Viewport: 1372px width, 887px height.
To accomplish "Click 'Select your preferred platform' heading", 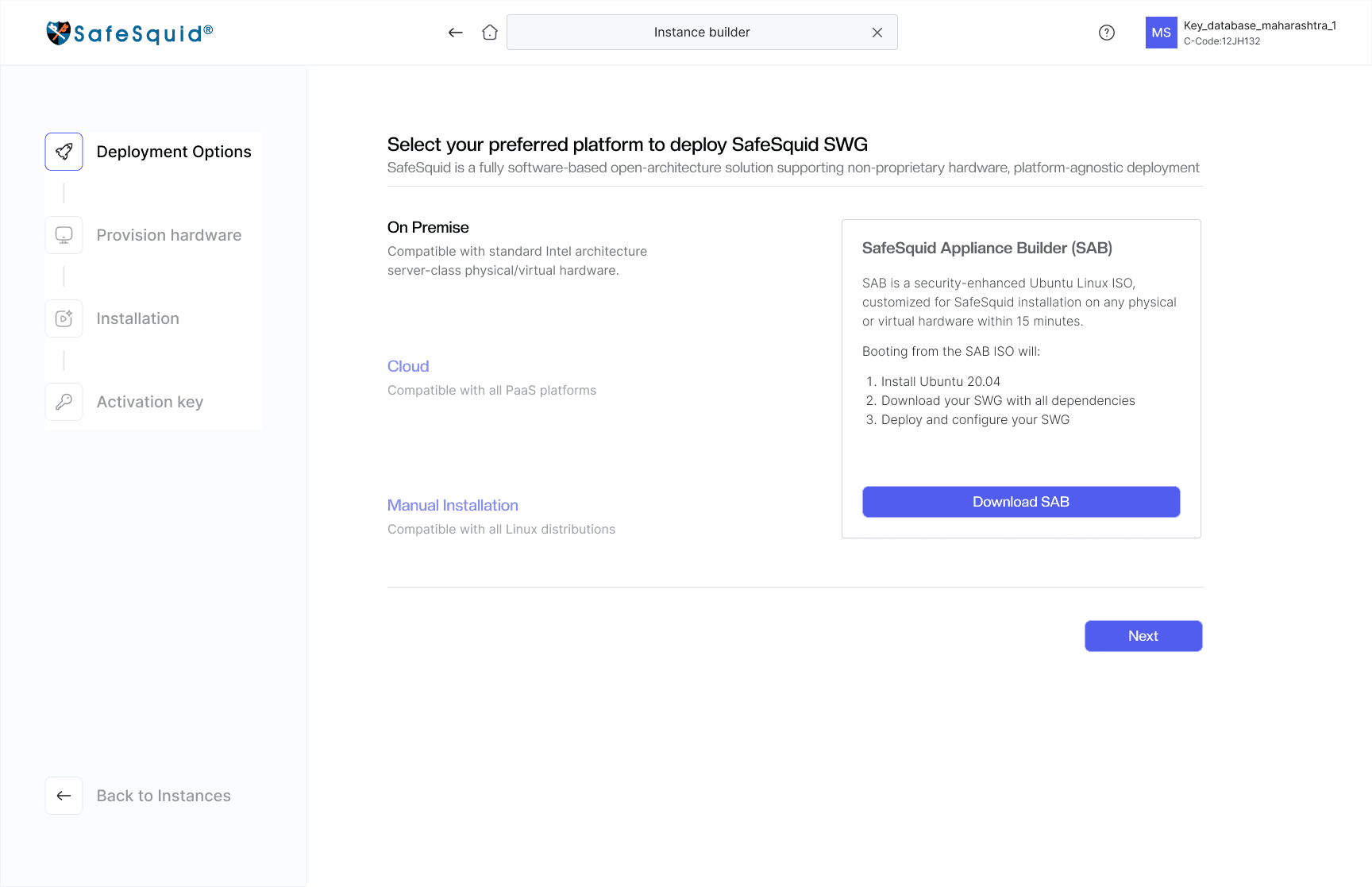I will point(627,145).
